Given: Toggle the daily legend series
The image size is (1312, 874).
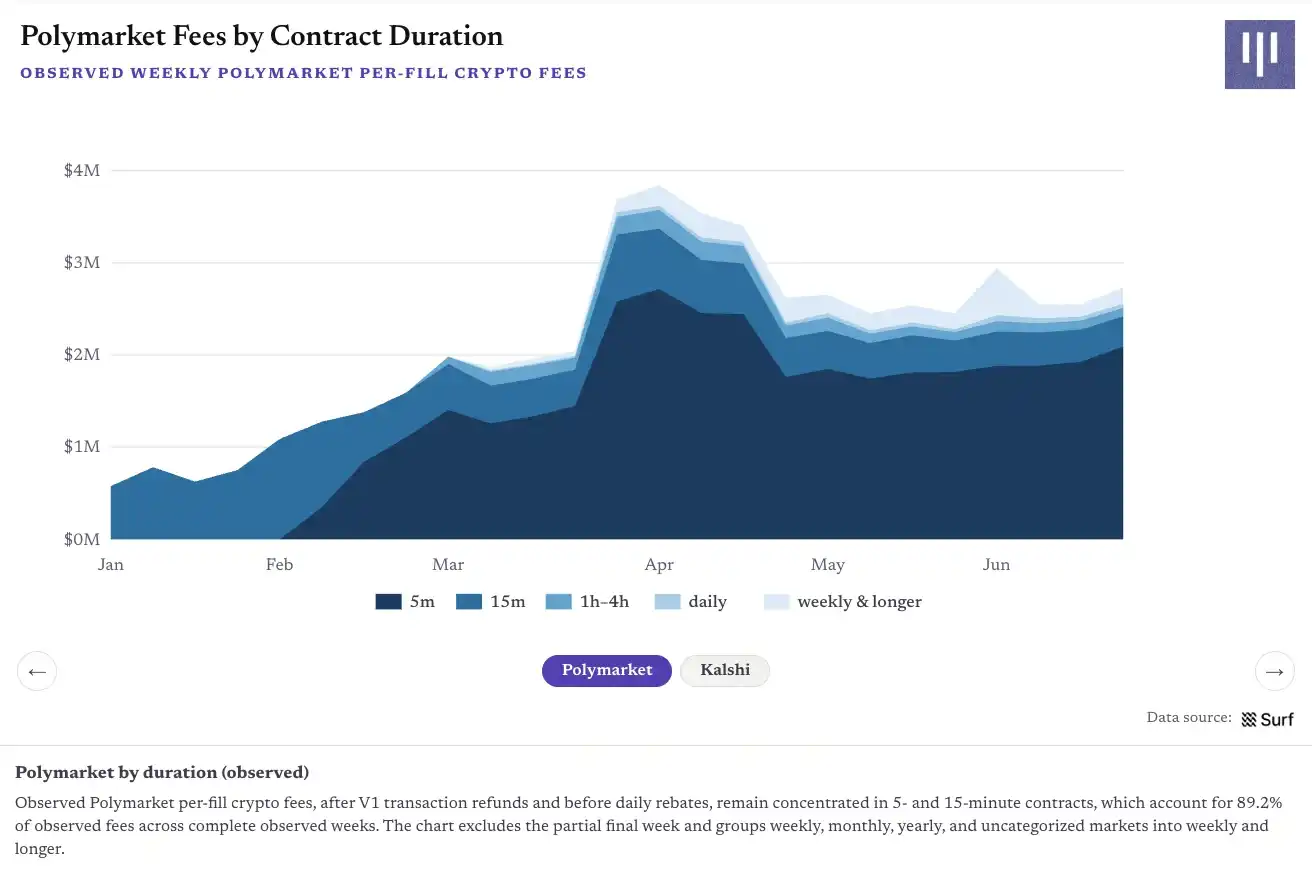Looking at the screenshot, I should pyautogui.click(x=691, y=602).
